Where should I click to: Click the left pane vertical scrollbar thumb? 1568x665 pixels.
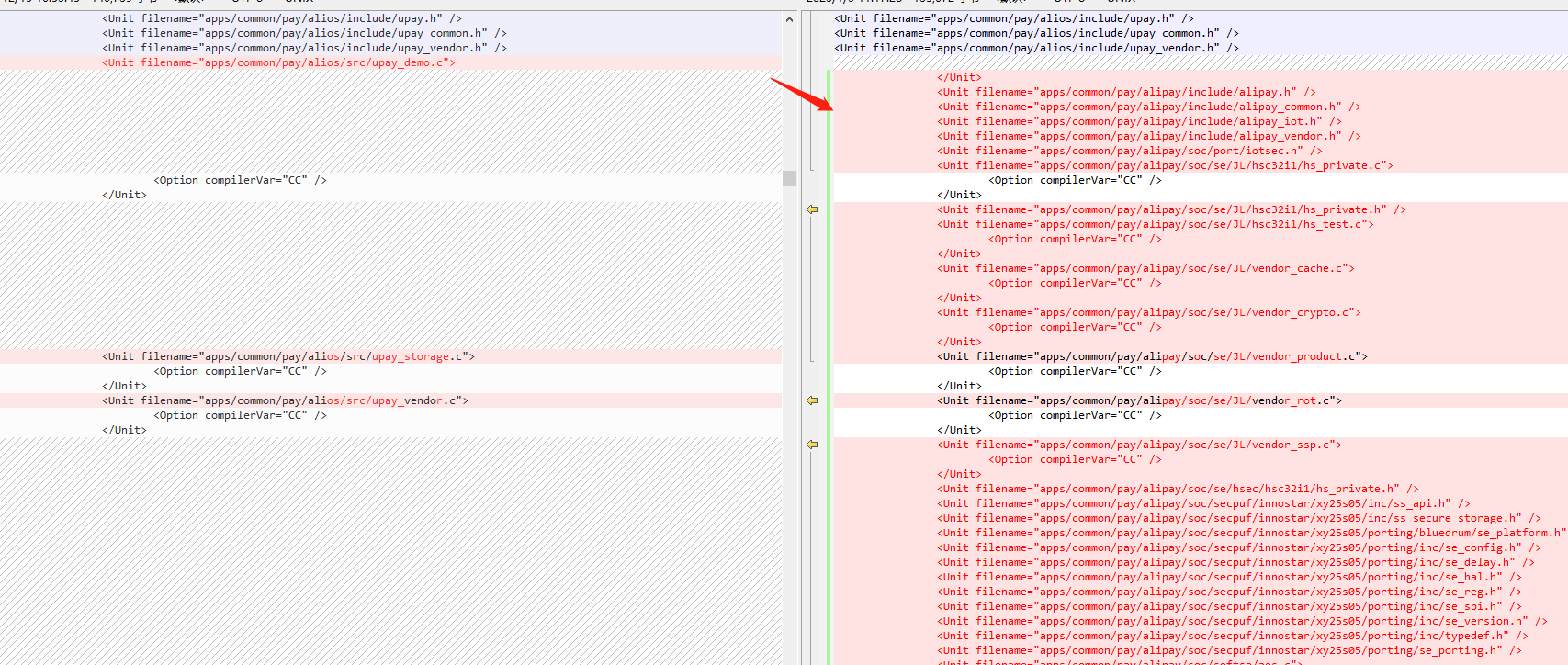tap(789, 178)
